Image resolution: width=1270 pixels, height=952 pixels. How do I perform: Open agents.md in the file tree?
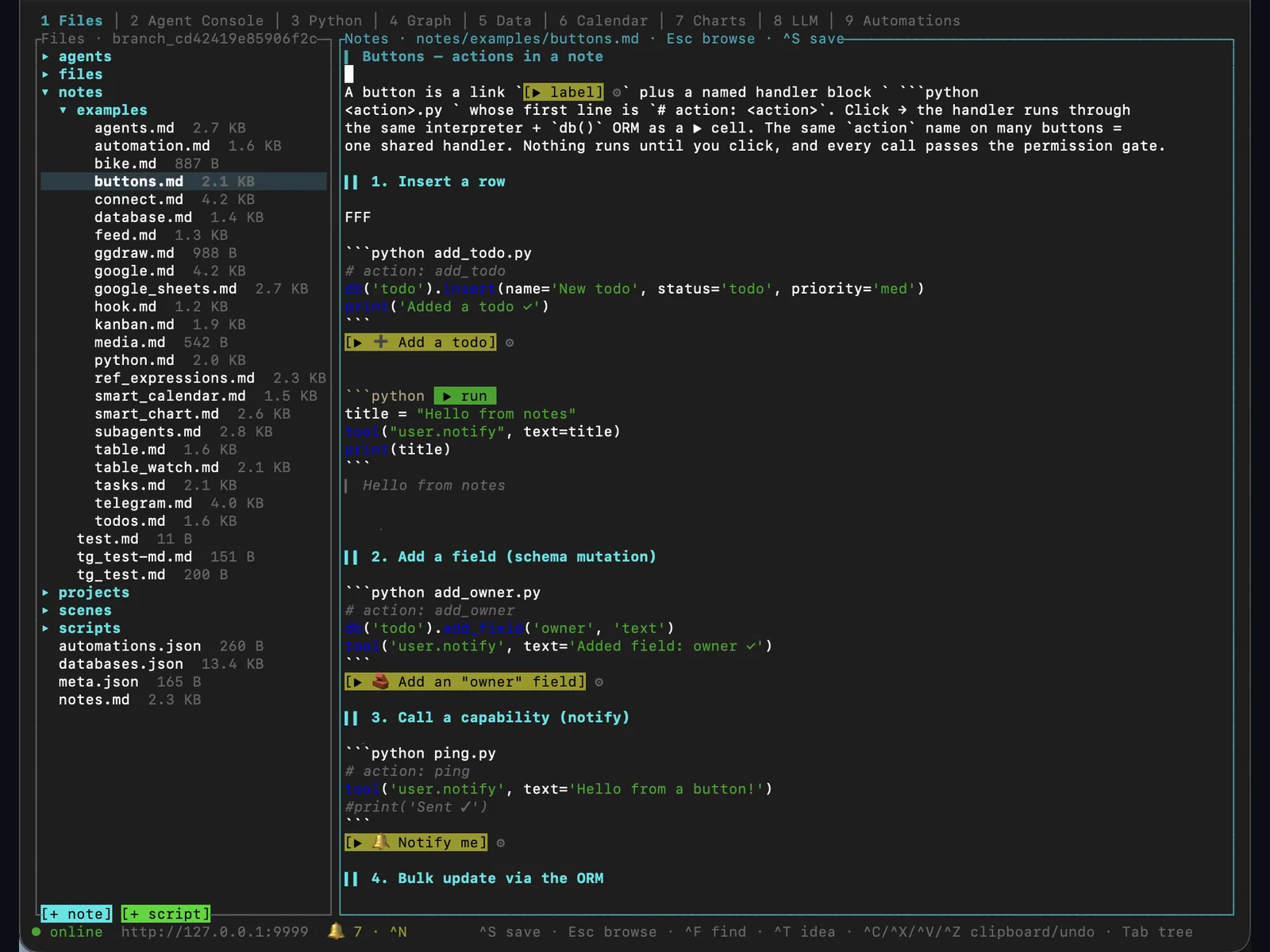134,129
